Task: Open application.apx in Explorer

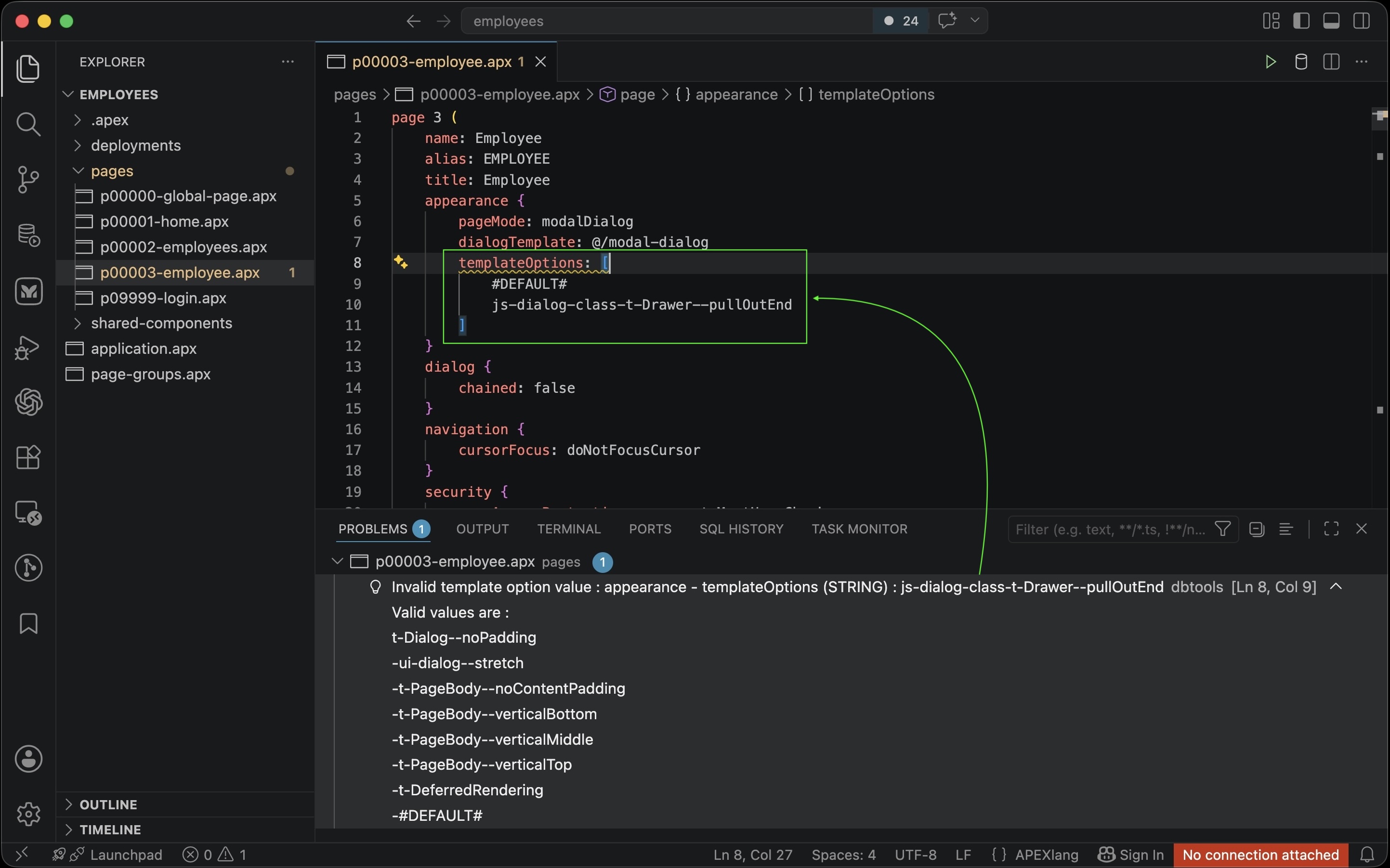Action: click(144, 349)
